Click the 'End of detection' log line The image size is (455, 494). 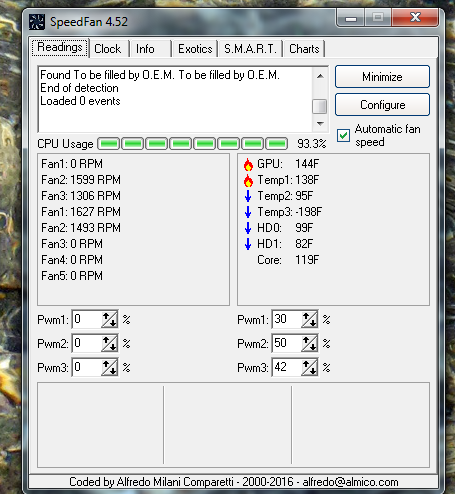[79, 88]
